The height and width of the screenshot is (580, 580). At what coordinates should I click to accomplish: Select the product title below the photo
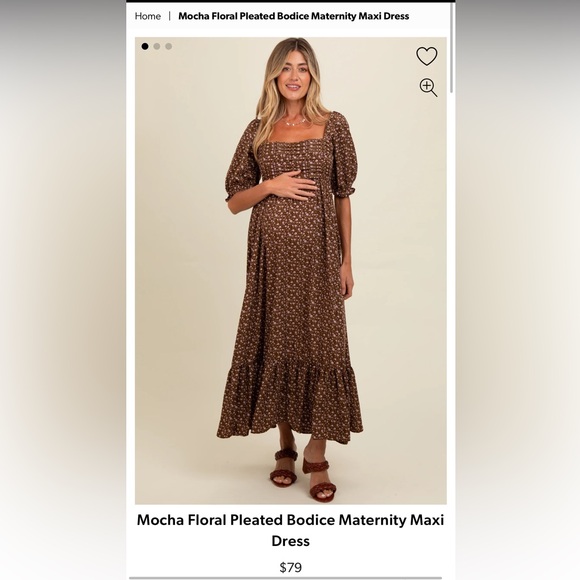pyautogui.click(x=290, y=530)
